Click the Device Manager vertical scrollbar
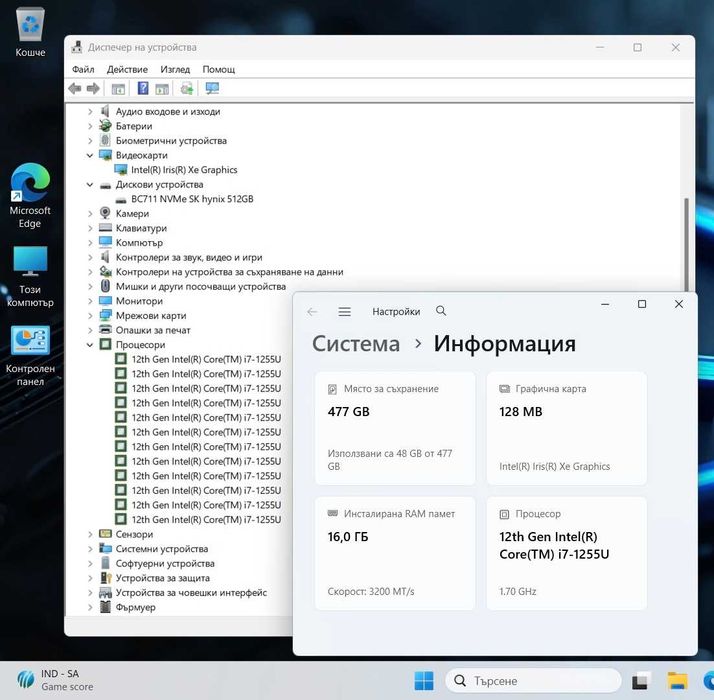 (687, 246)
